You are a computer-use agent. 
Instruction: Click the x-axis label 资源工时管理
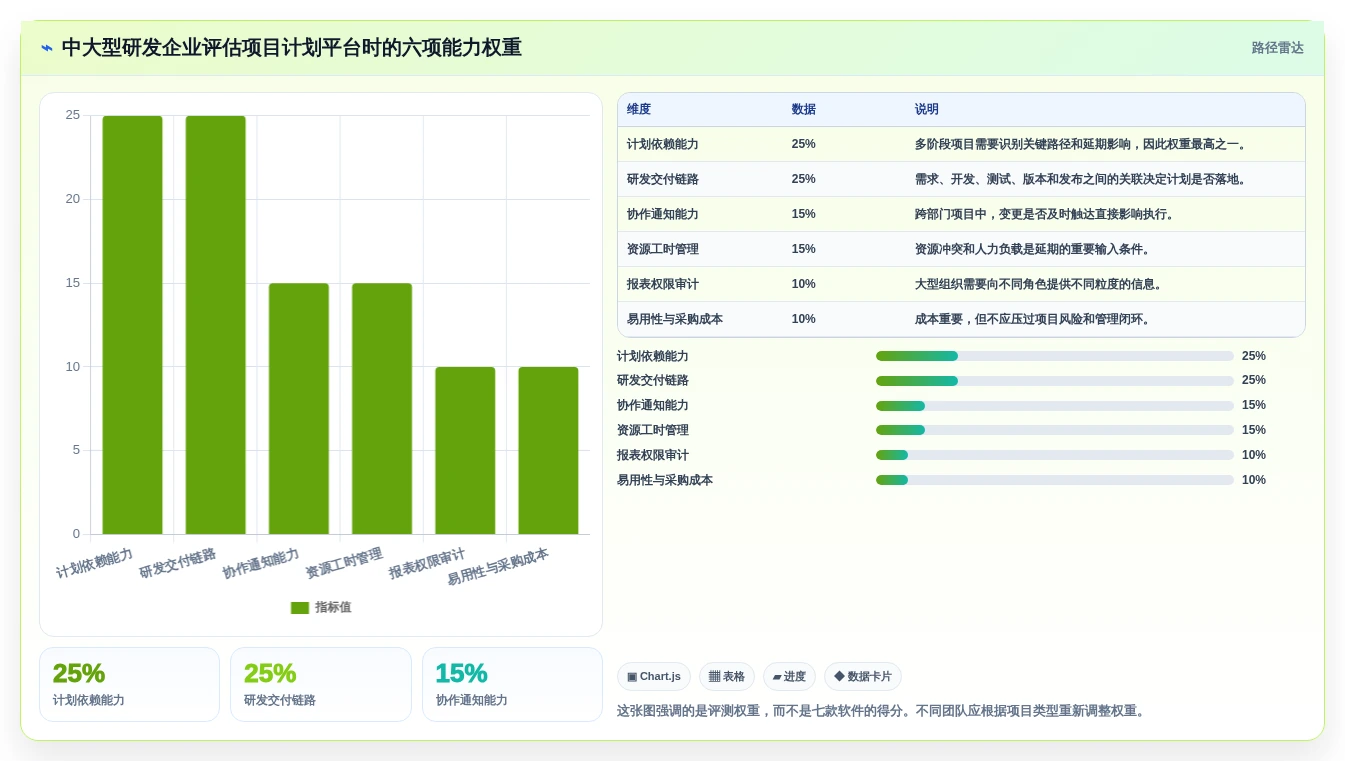pos(344,564)
